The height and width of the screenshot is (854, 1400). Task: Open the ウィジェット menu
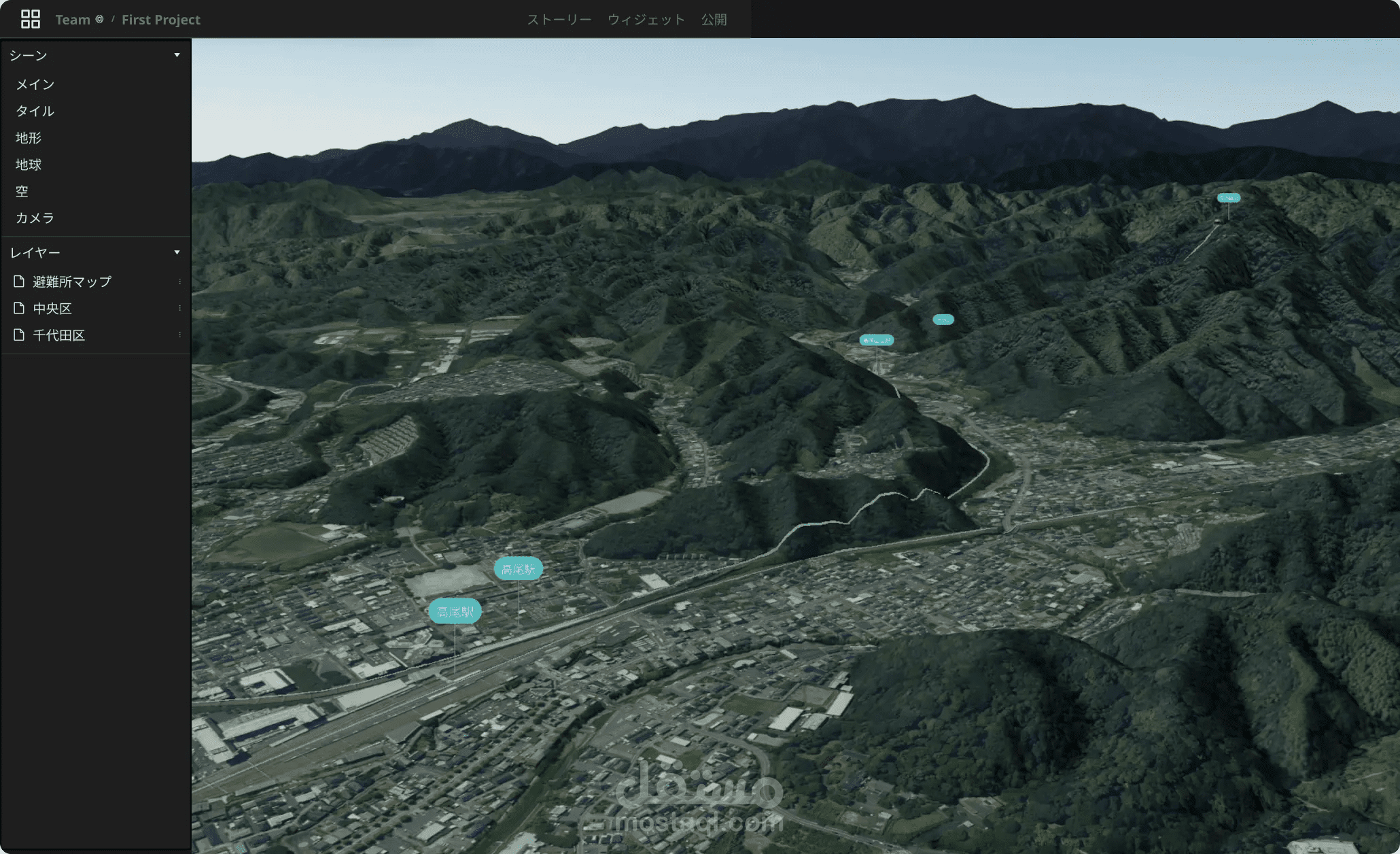point(646,19)
